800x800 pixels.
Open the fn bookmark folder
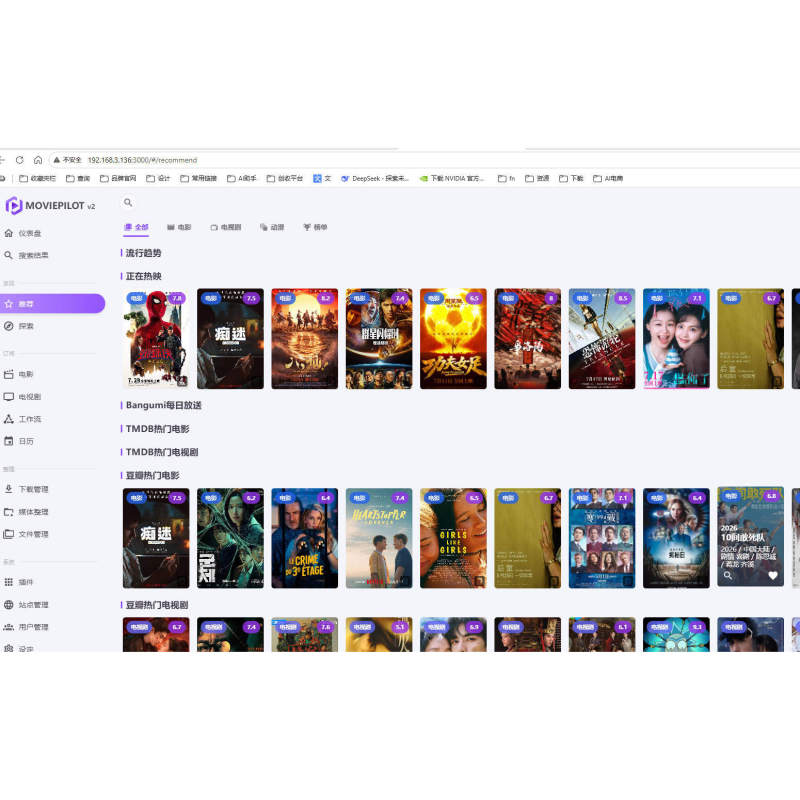(x=507, y=179)
